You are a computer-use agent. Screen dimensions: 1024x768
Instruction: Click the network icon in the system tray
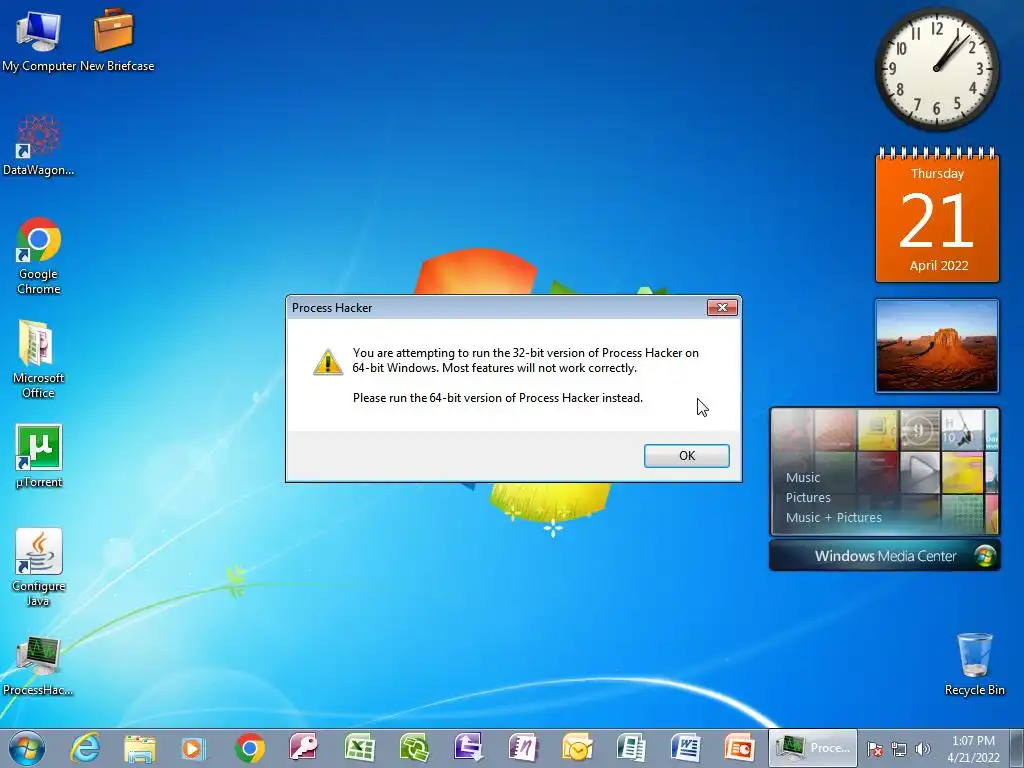(x=899, y=749)
